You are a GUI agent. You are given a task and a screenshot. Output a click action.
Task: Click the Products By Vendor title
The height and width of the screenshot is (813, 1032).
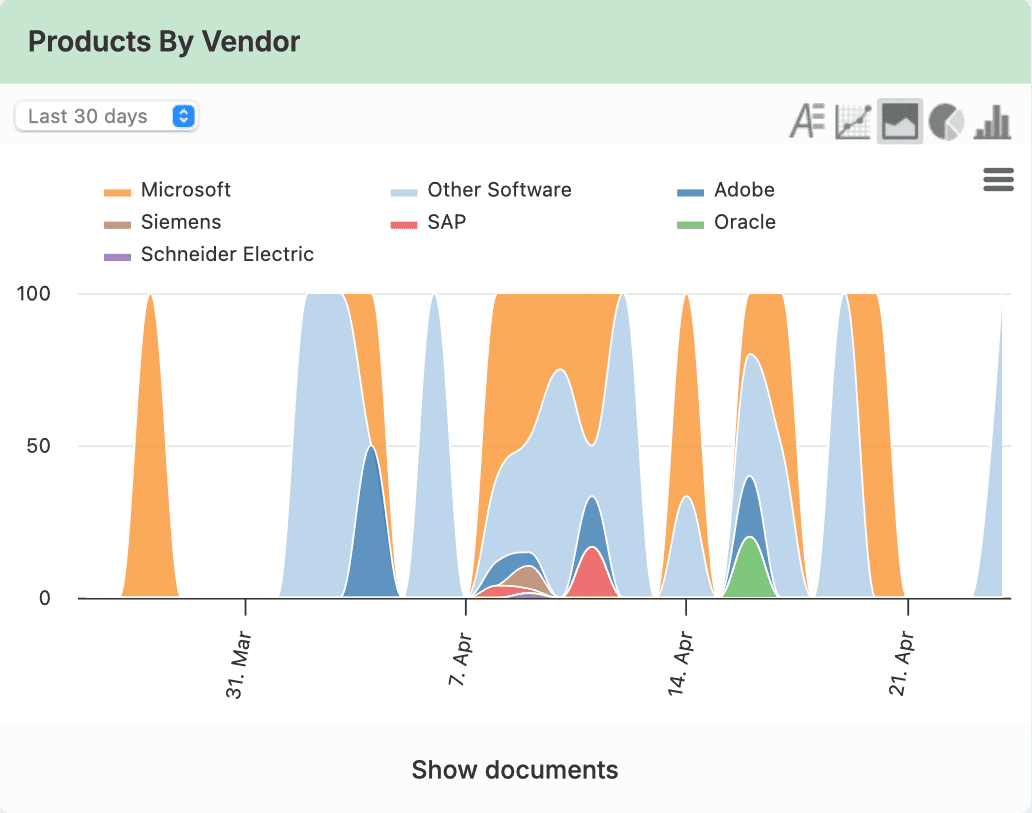164,41
